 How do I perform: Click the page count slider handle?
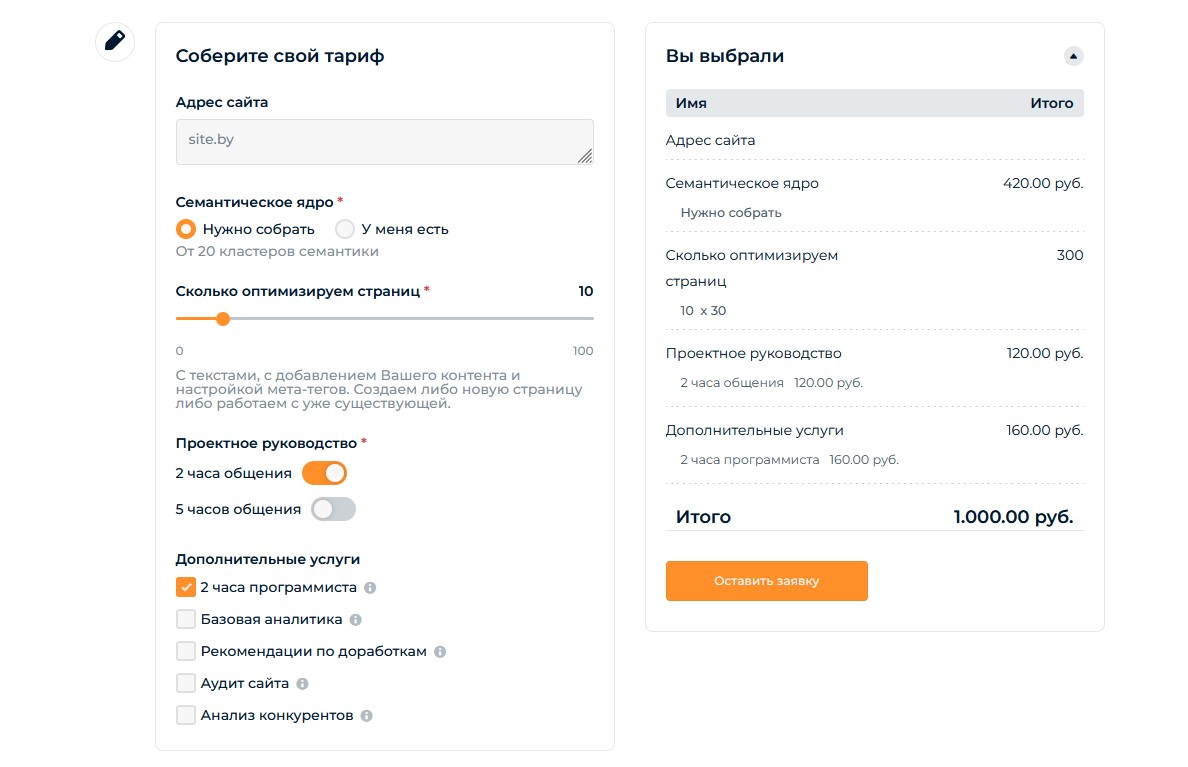[223, 319]
